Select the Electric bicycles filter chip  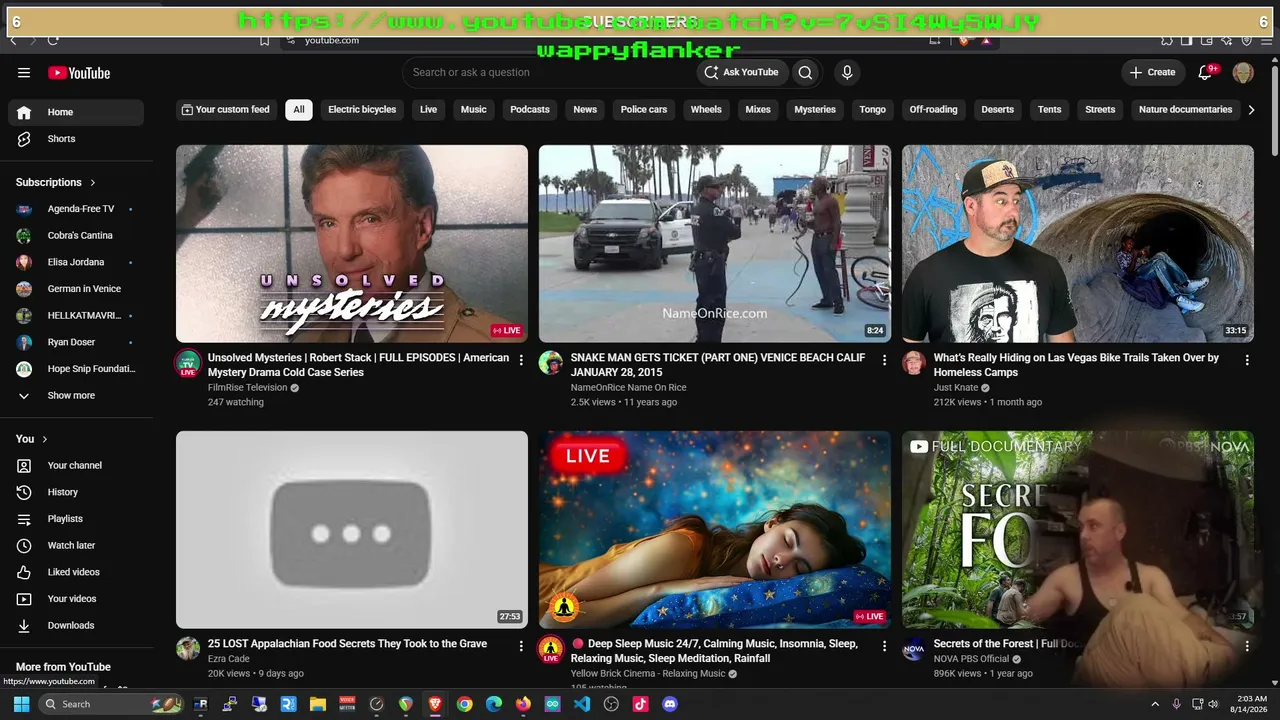[362, 110]
